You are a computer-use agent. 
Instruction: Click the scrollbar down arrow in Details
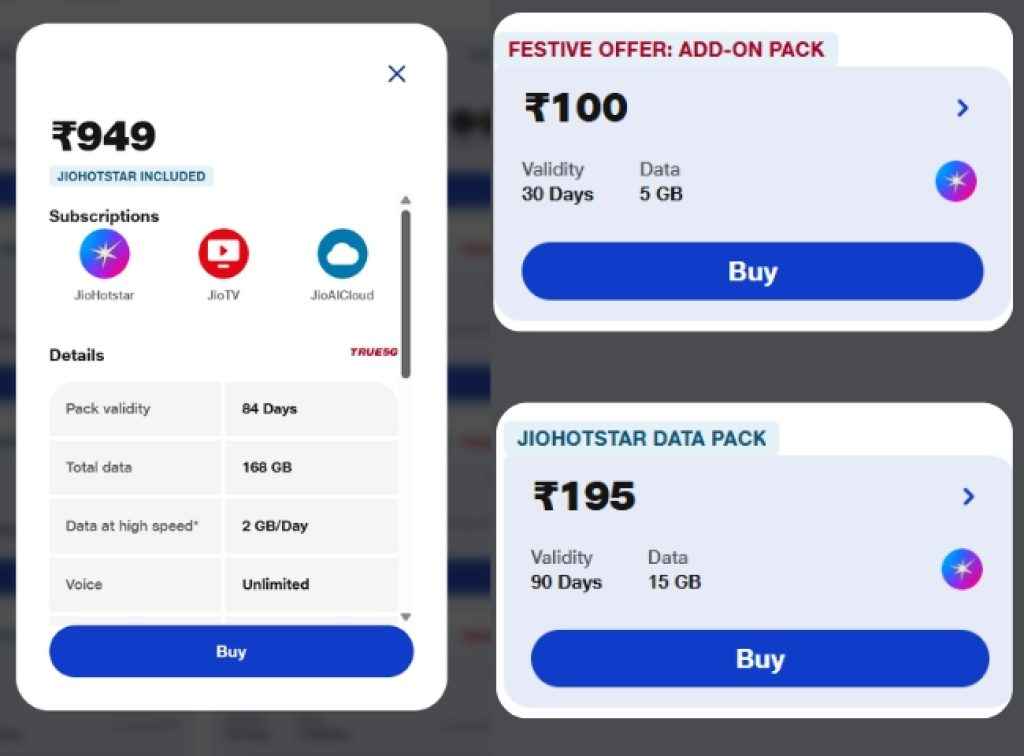[x=406, y=617]
